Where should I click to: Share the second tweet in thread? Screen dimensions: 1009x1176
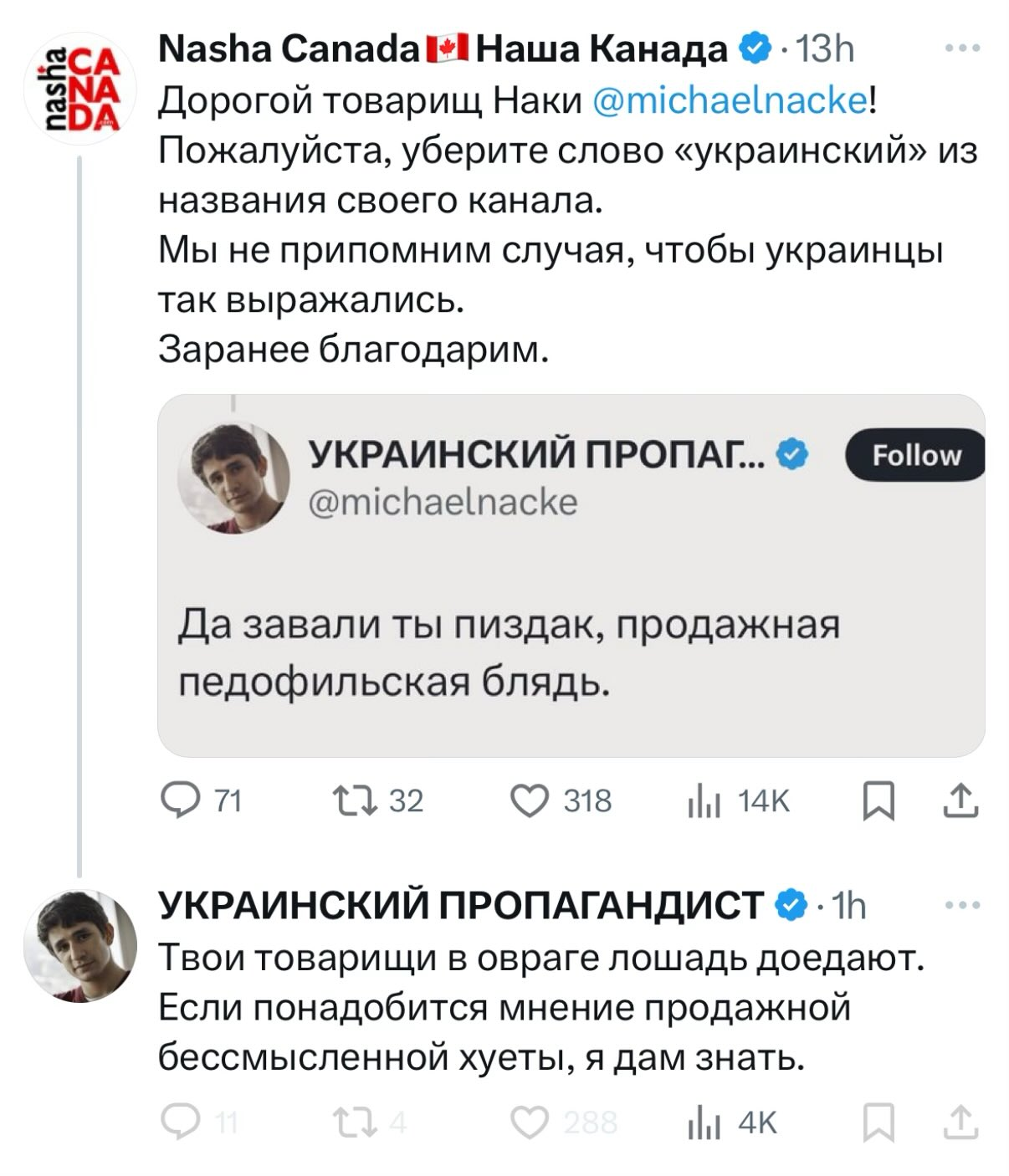coord(960,1122)
